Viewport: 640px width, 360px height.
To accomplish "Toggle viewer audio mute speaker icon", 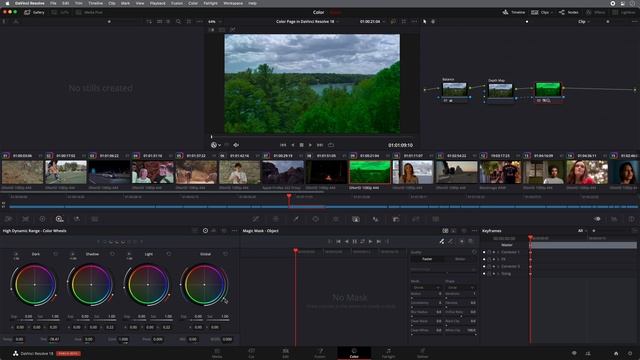I will click(236, 145).
